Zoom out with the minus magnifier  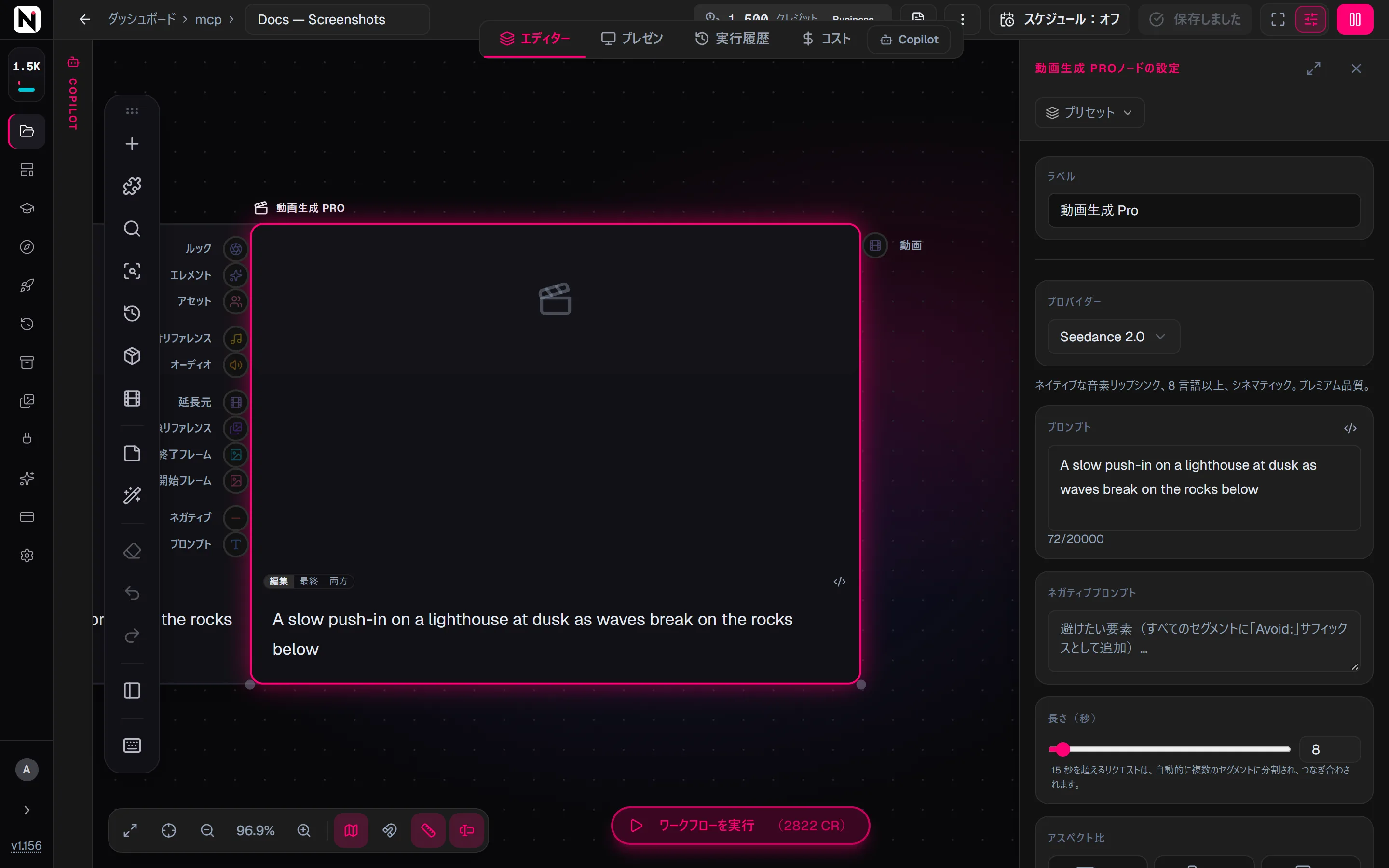click(207, 830)
